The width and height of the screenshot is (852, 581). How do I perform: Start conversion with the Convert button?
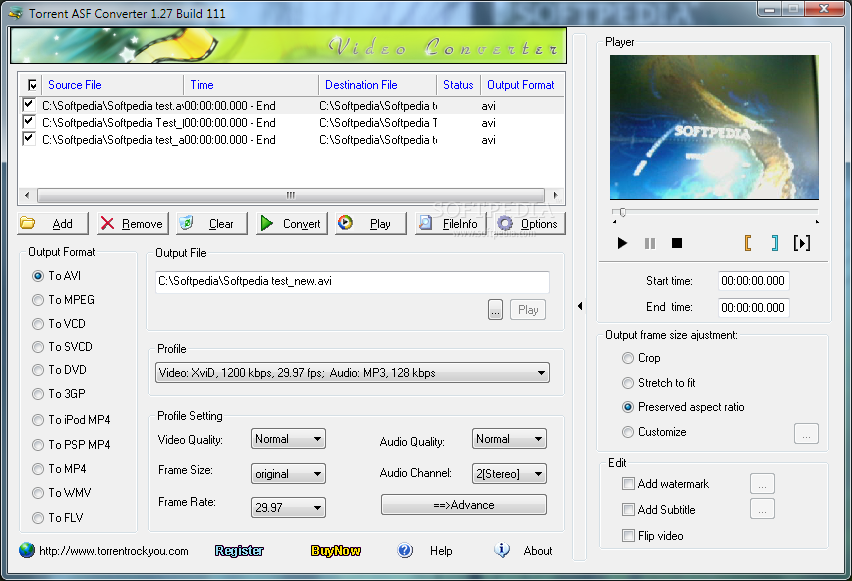292,223
